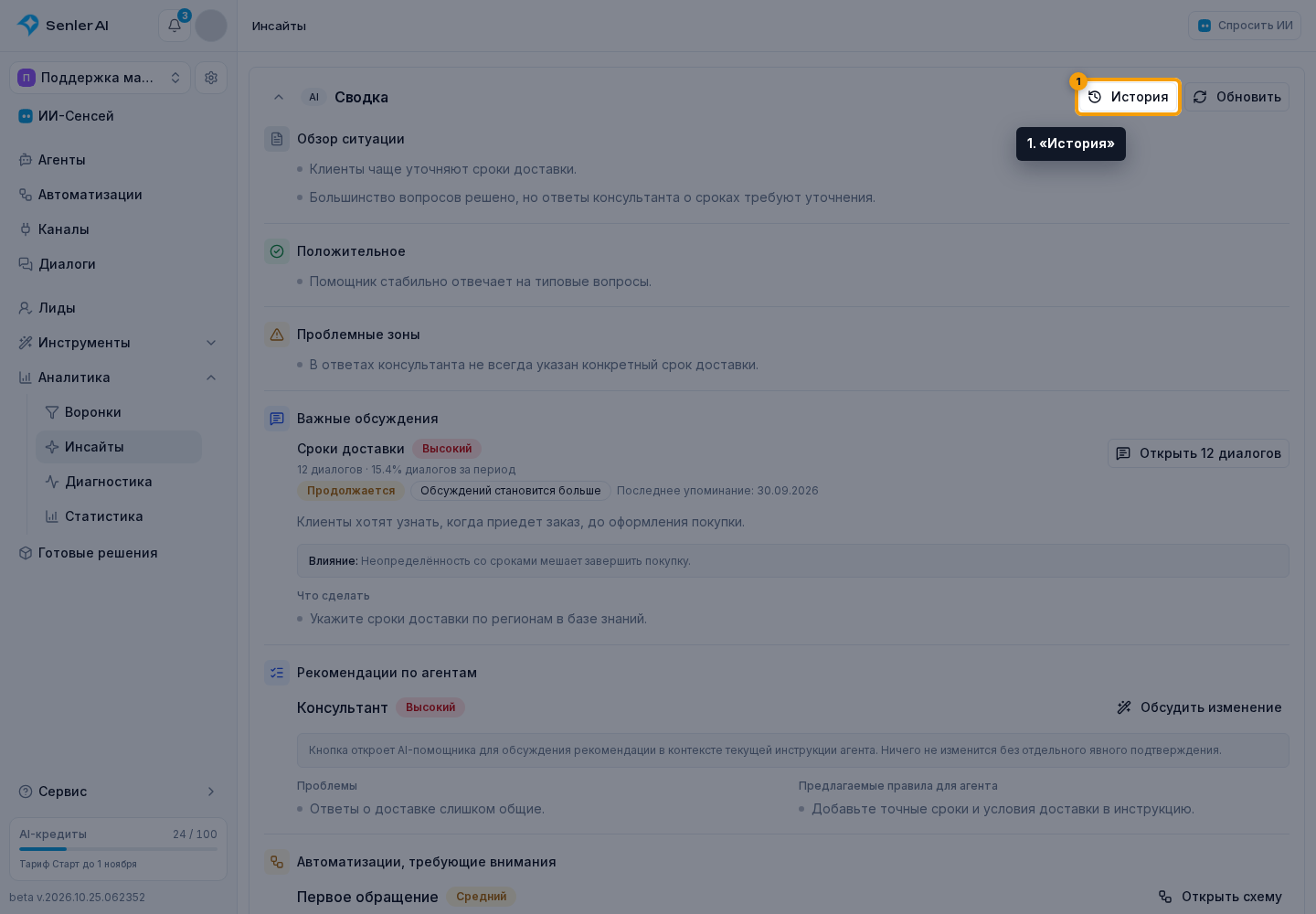This screenshot has width=1316, height=914.
Task: Discuss the change for Консультант
Action: [1199, 707]
